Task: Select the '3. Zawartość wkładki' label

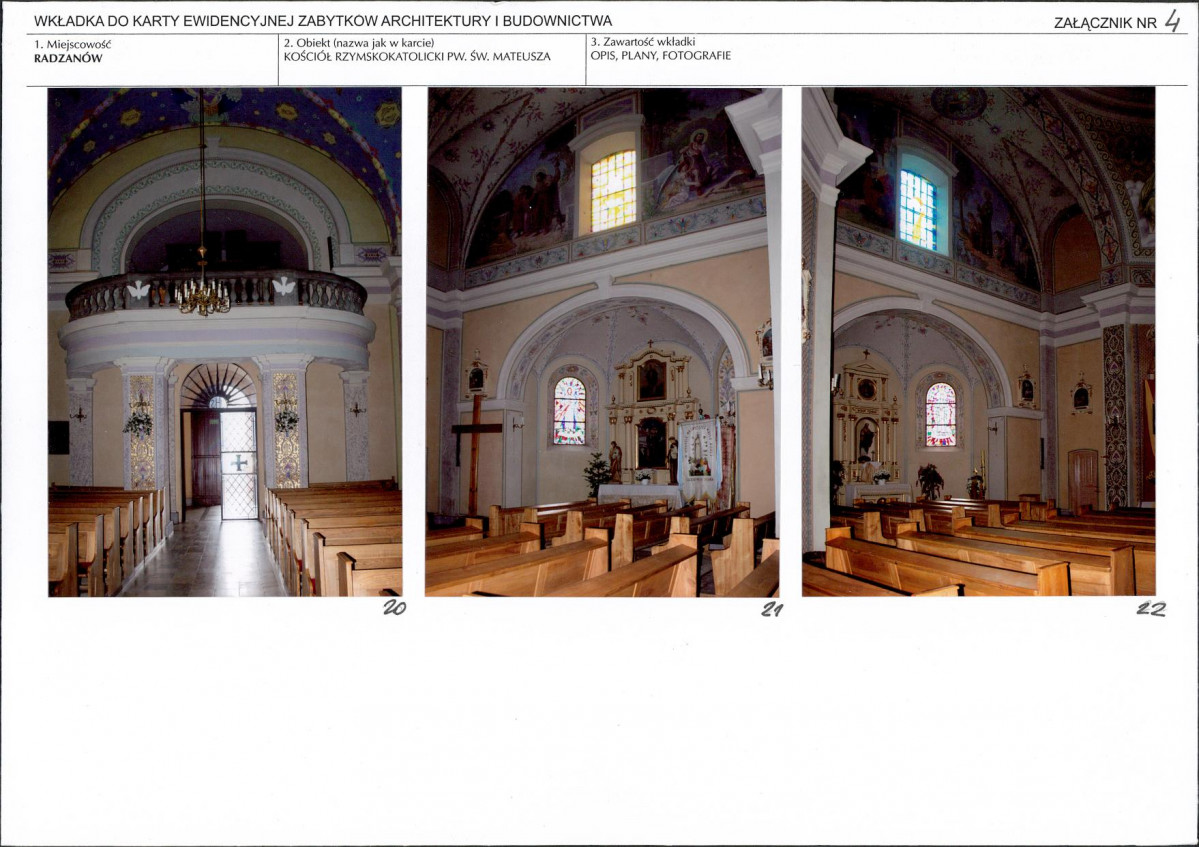Action: pyautogui.click(x=642, y=42)
